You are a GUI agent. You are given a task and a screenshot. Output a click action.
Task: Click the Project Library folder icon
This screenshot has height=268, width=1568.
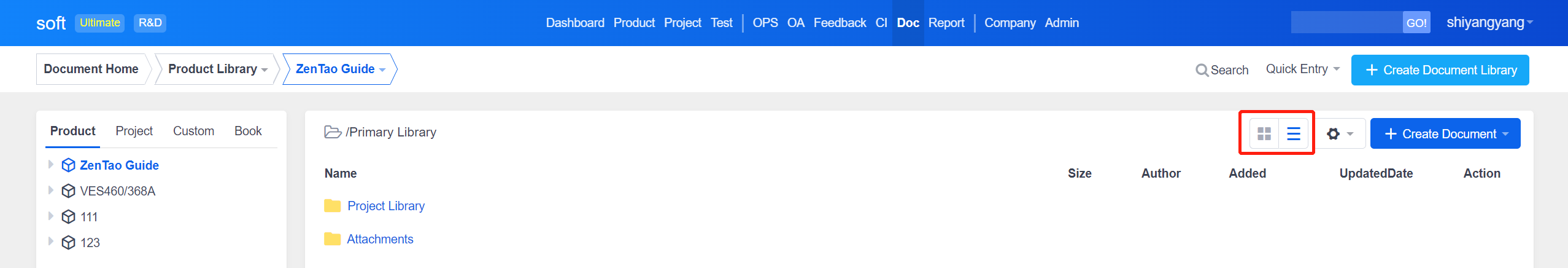pos(332,206)
